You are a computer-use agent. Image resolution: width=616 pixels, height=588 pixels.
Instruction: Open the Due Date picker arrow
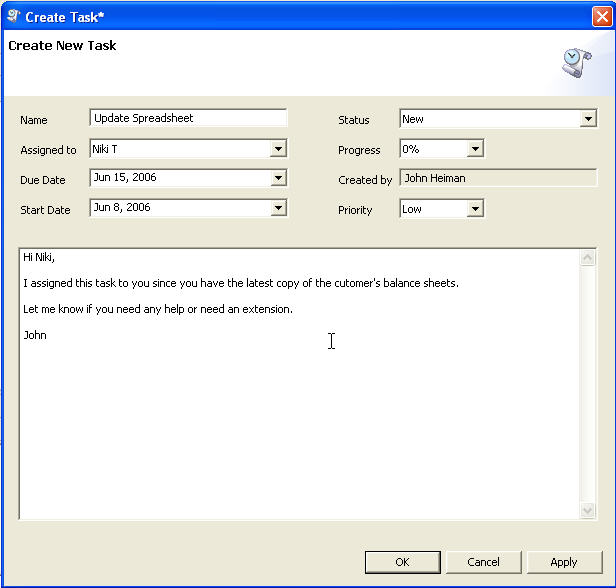coord(278,179)
